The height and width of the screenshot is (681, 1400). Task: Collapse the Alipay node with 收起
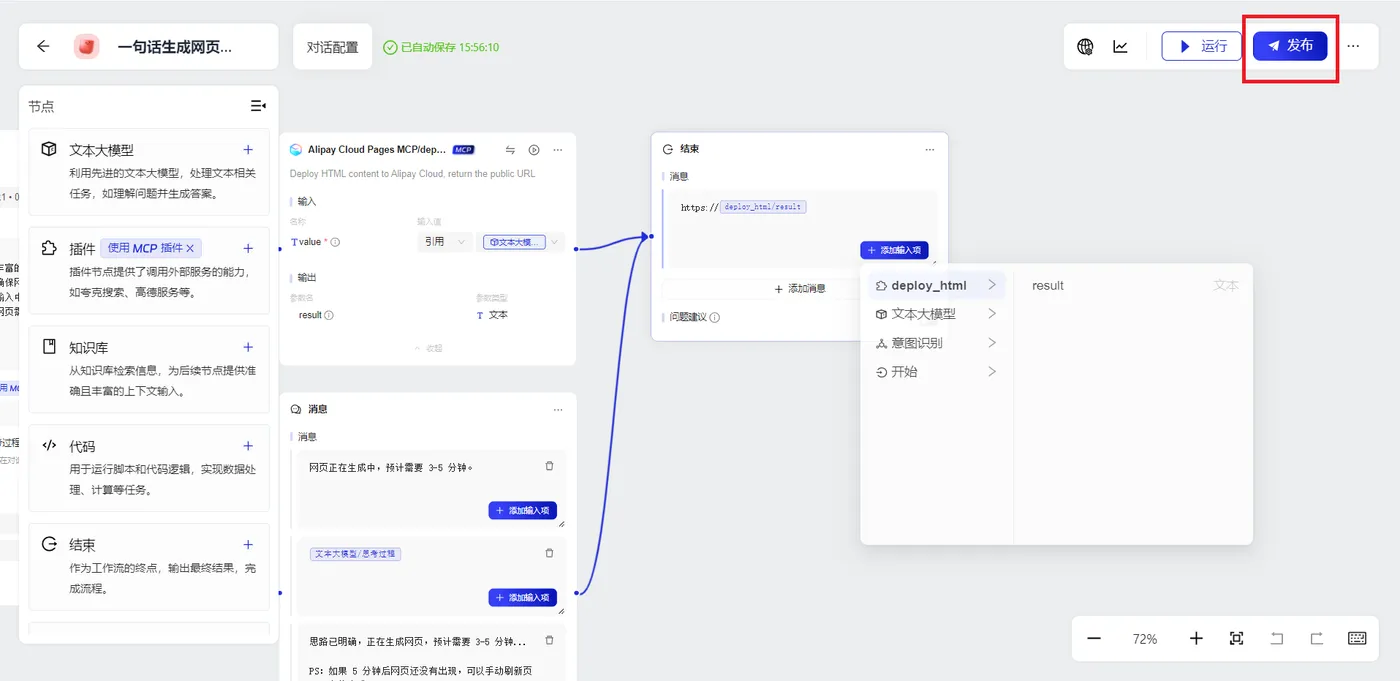[x=428, y=348]
